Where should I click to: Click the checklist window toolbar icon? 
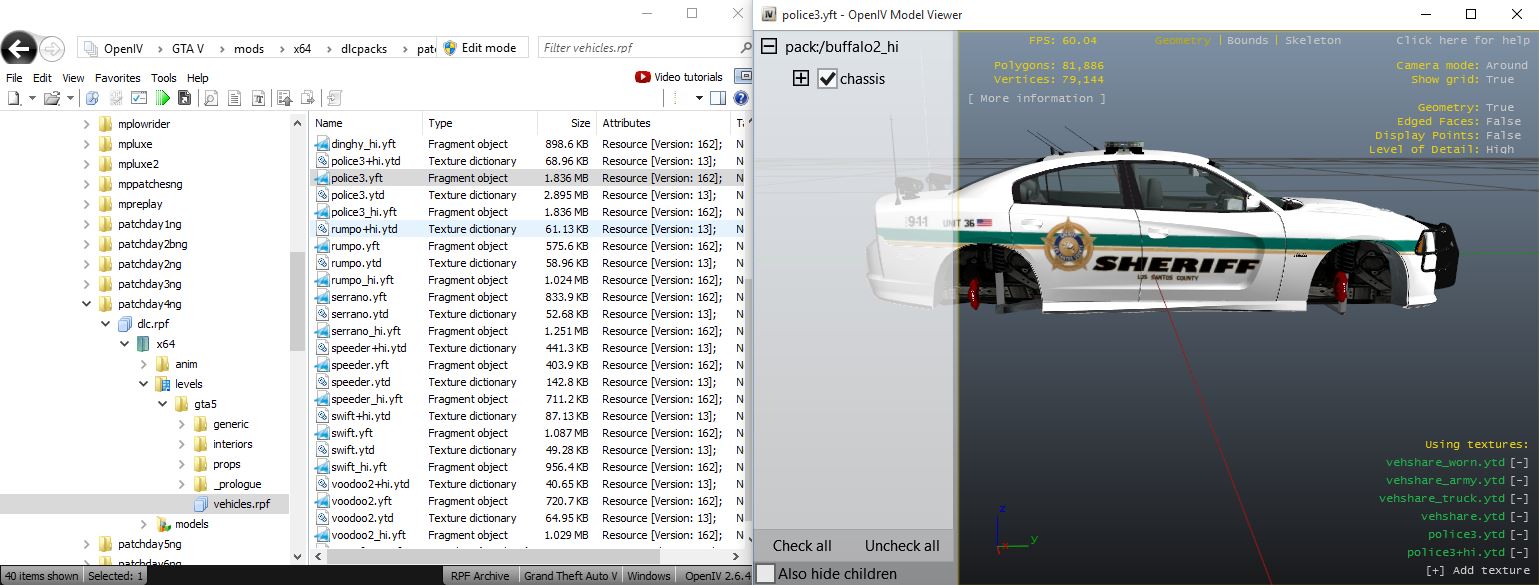click(138, 98)
